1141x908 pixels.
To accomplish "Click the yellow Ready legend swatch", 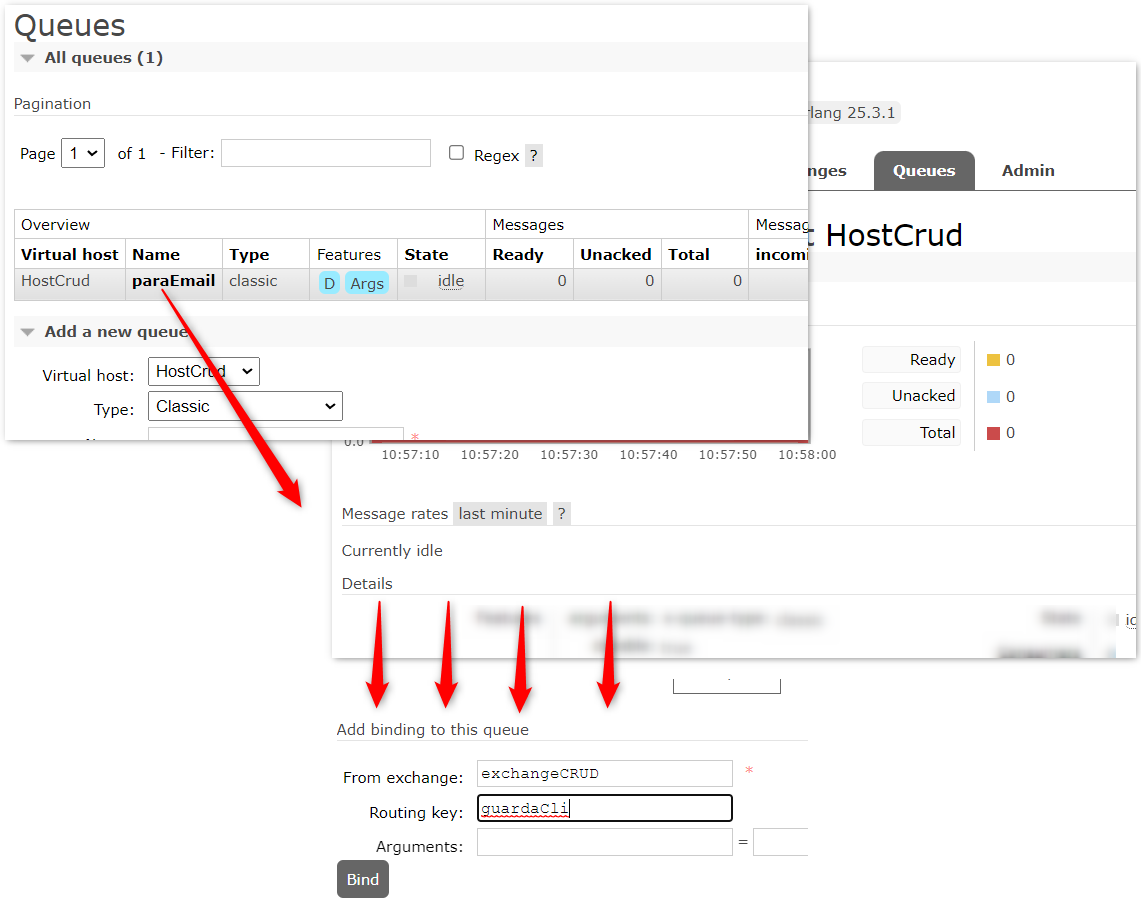I will [x=993, y=360].
